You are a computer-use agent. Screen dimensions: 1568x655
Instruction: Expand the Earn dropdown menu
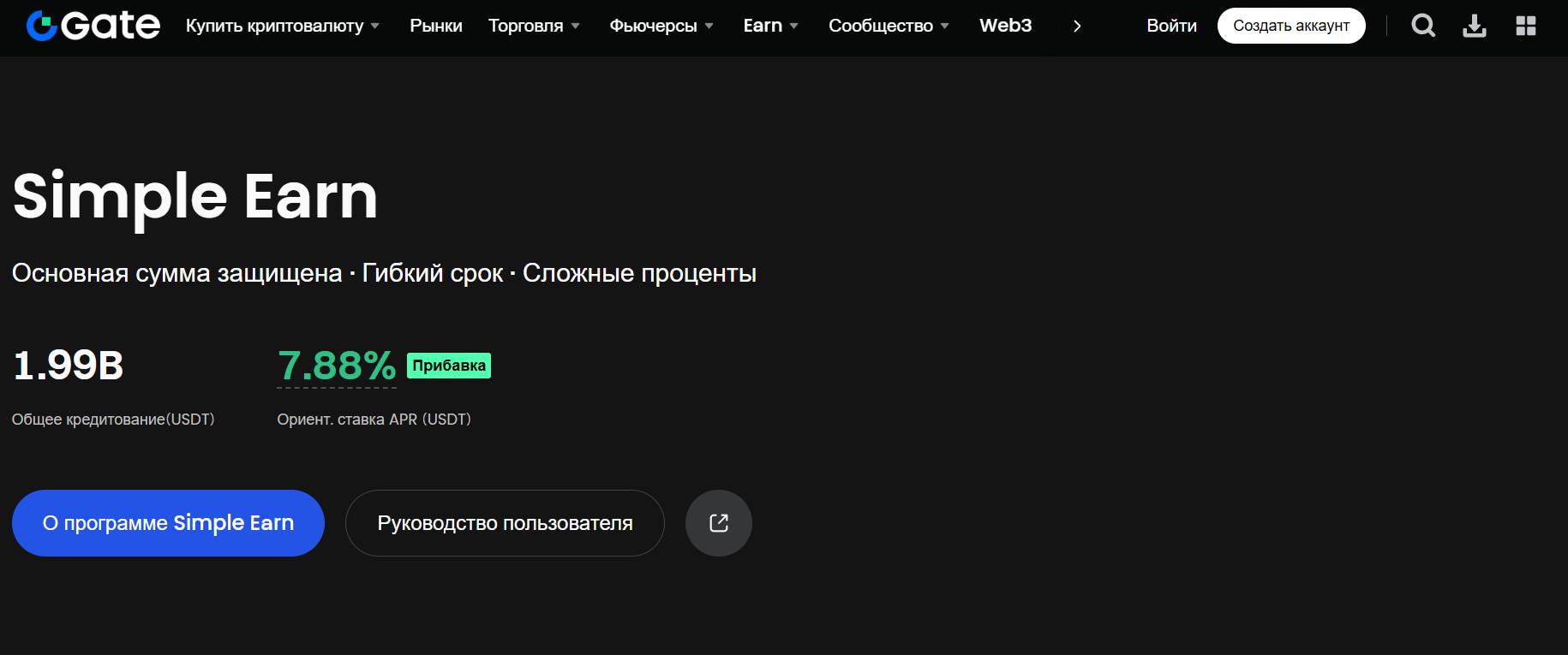point(770,26)
